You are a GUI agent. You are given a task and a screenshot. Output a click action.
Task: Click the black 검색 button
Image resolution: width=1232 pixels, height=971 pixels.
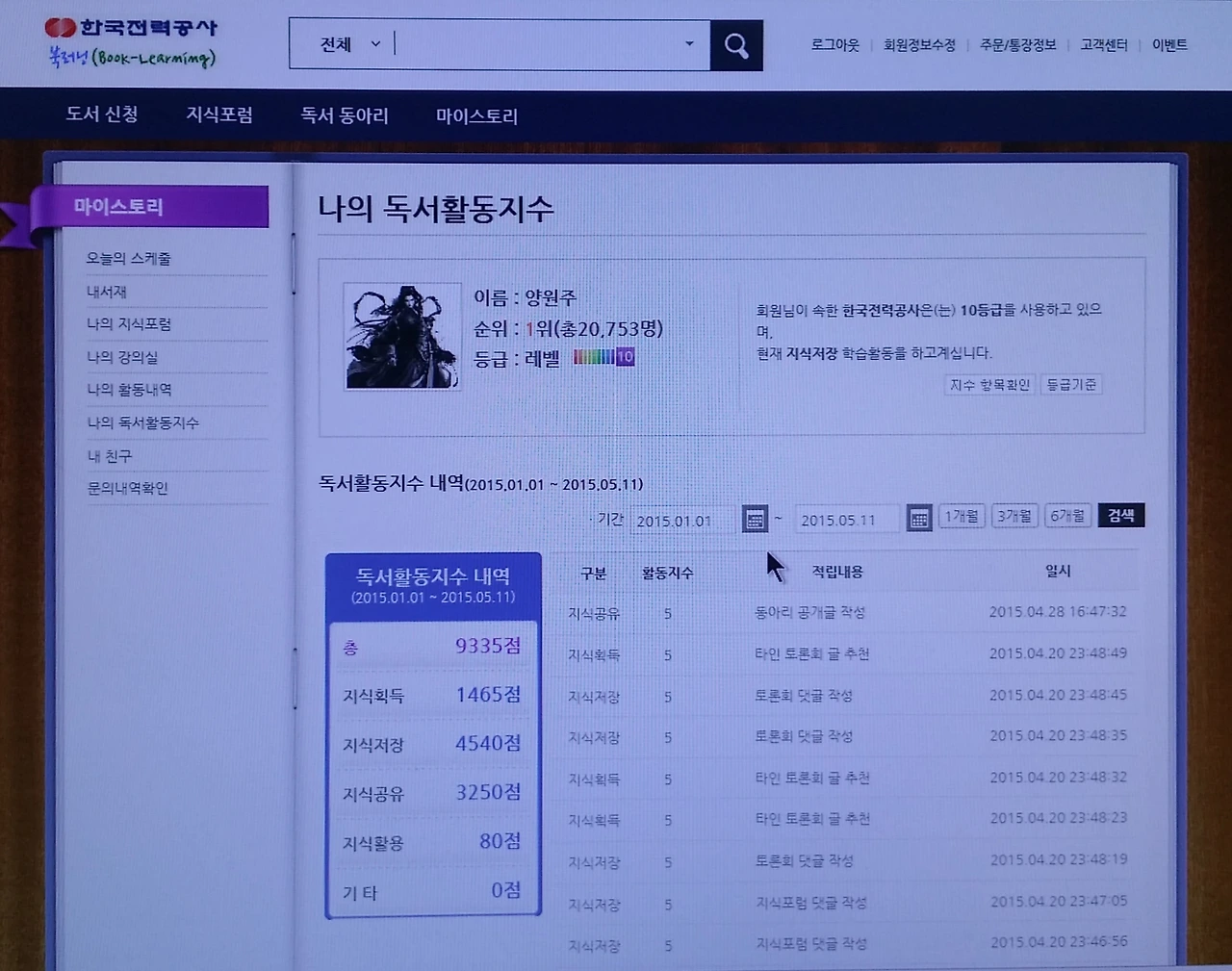tap(1120, 516)
